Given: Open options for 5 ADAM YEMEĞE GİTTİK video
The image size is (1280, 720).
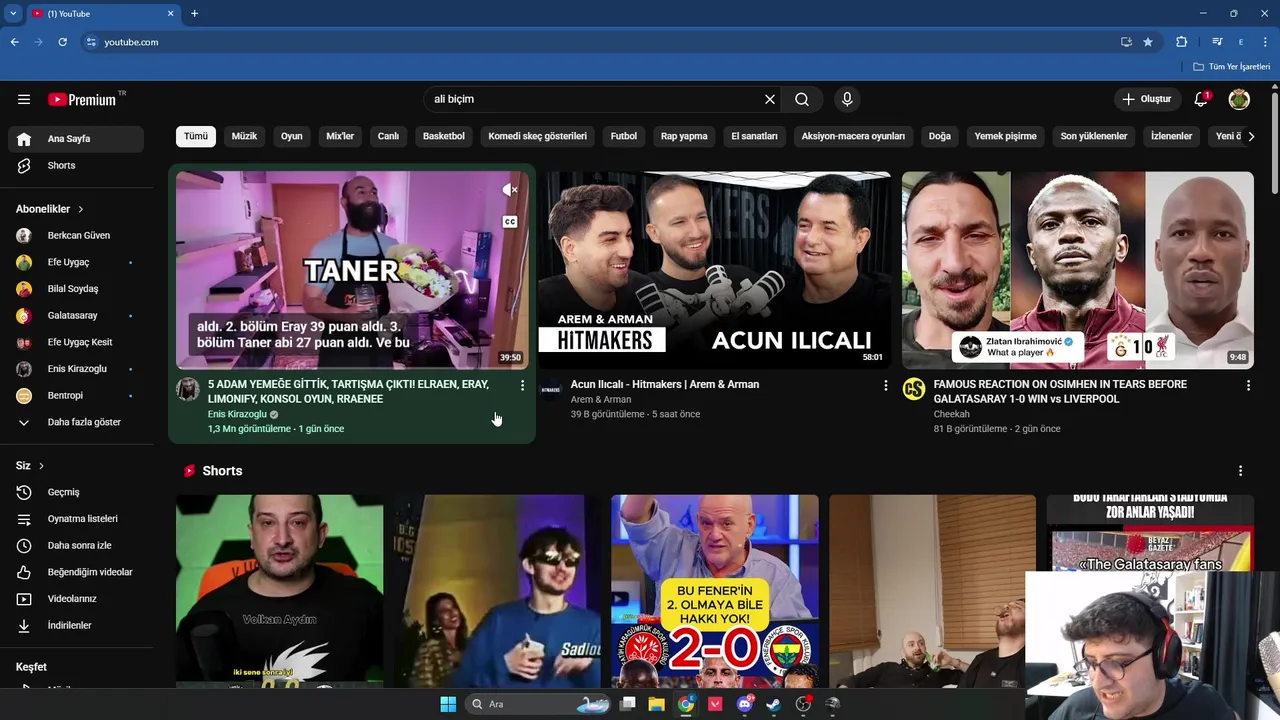Looking at the screenshot, I should tap(522, 385).
